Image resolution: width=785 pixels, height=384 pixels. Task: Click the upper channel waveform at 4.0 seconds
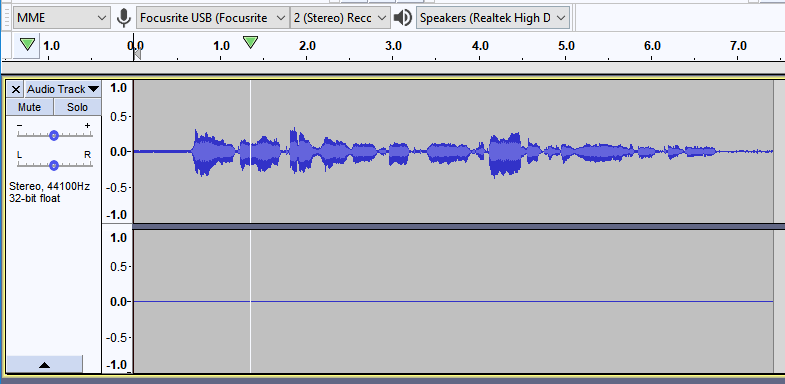(x=480, y=151)
